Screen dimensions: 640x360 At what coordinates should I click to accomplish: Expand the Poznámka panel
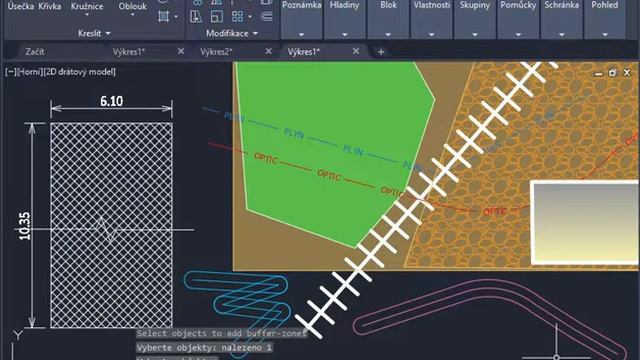[x=301, y=35]
